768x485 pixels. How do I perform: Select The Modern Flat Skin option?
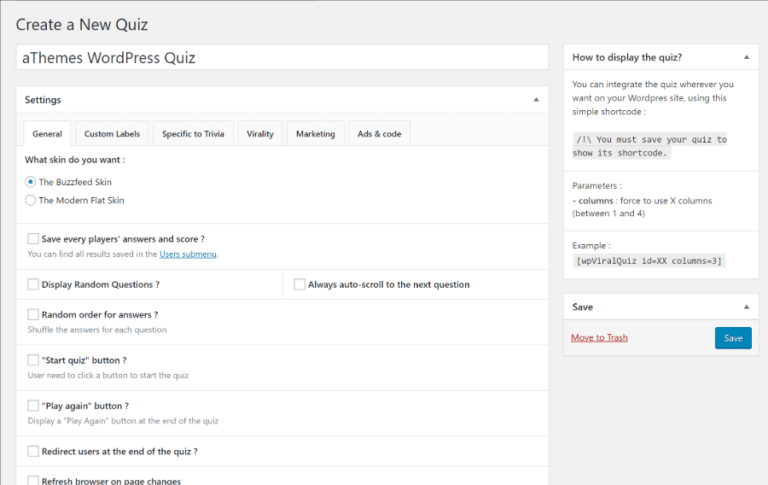pos(31,200)
